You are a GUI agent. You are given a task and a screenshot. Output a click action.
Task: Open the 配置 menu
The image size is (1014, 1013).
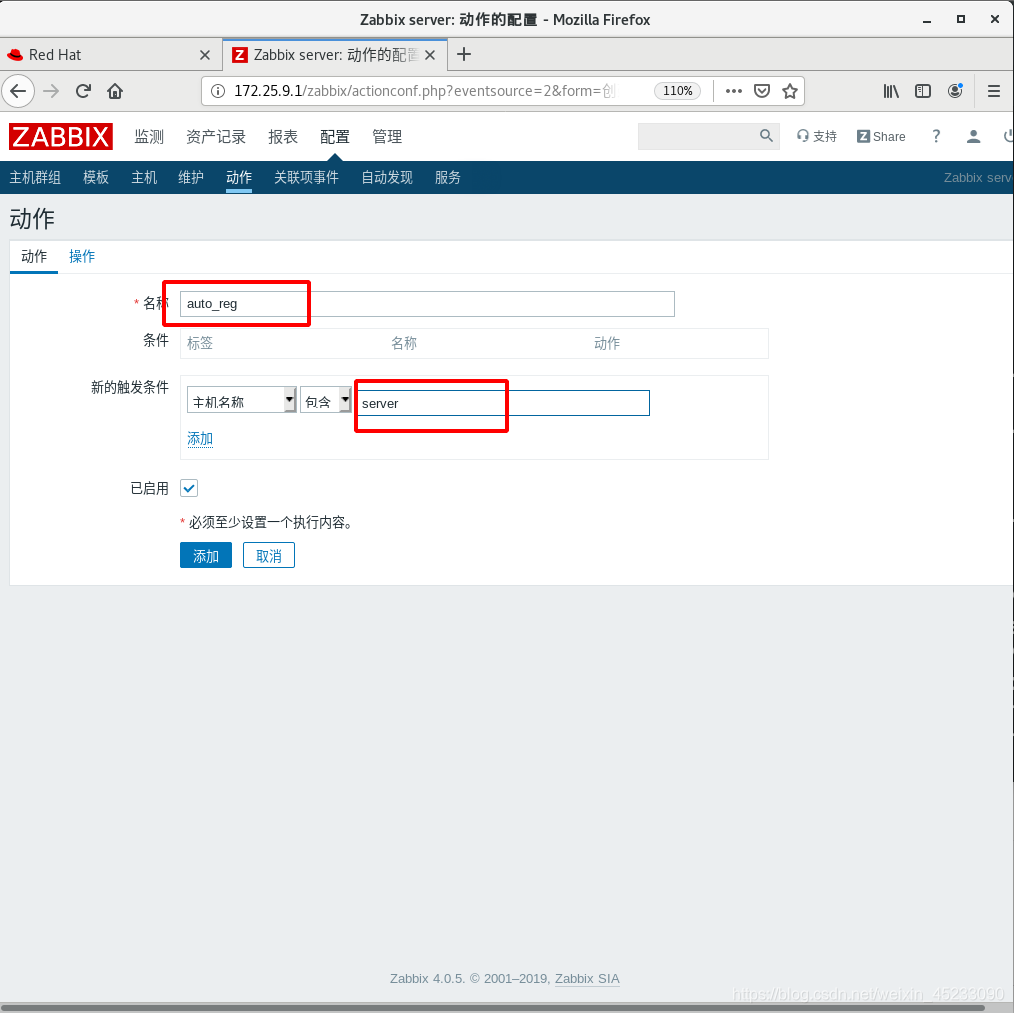coord(335,136)
